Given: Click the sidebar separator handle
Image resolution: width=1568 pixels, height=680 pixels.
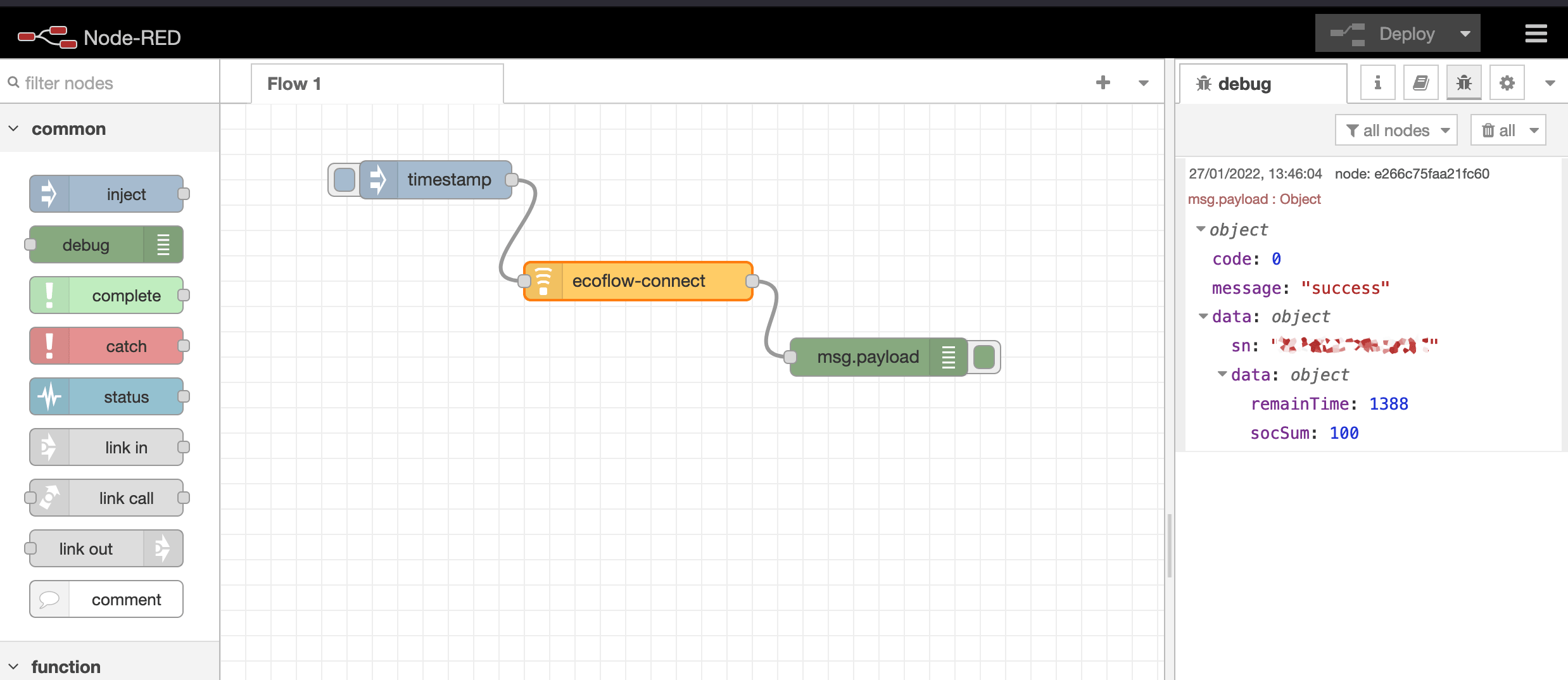Looking at the screenshot, I should tap(1170, 545).
